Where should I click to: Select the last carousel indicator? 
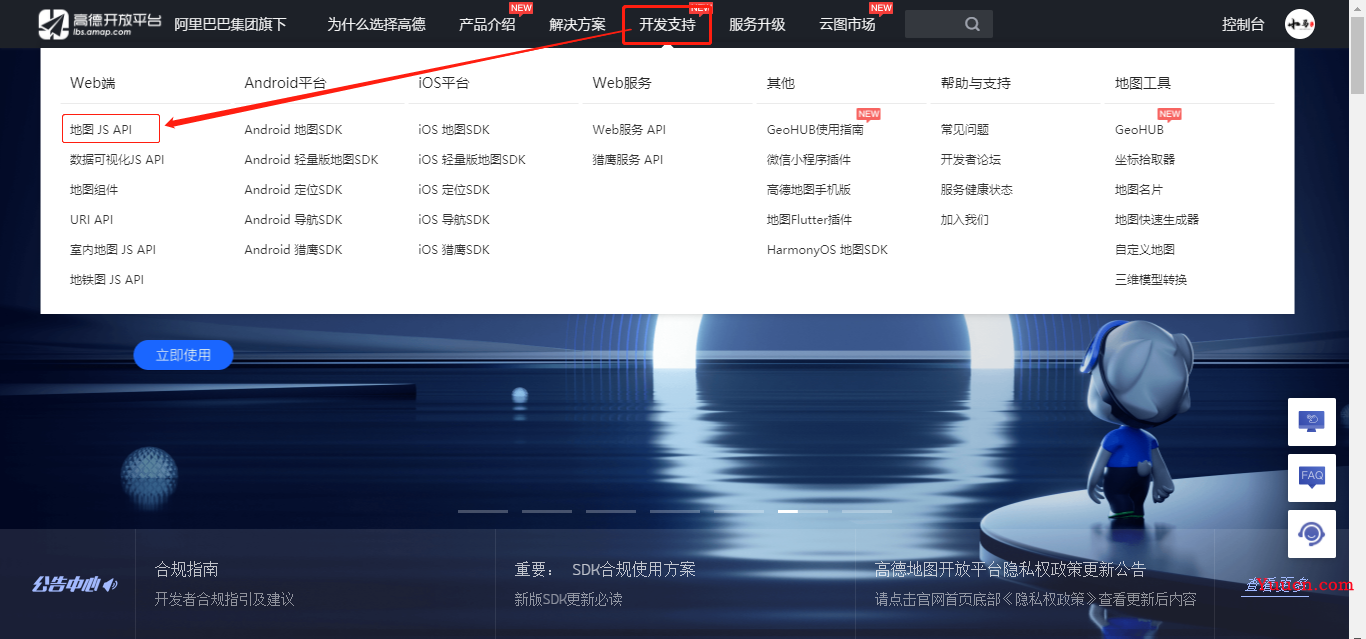(x=867, y=511)
